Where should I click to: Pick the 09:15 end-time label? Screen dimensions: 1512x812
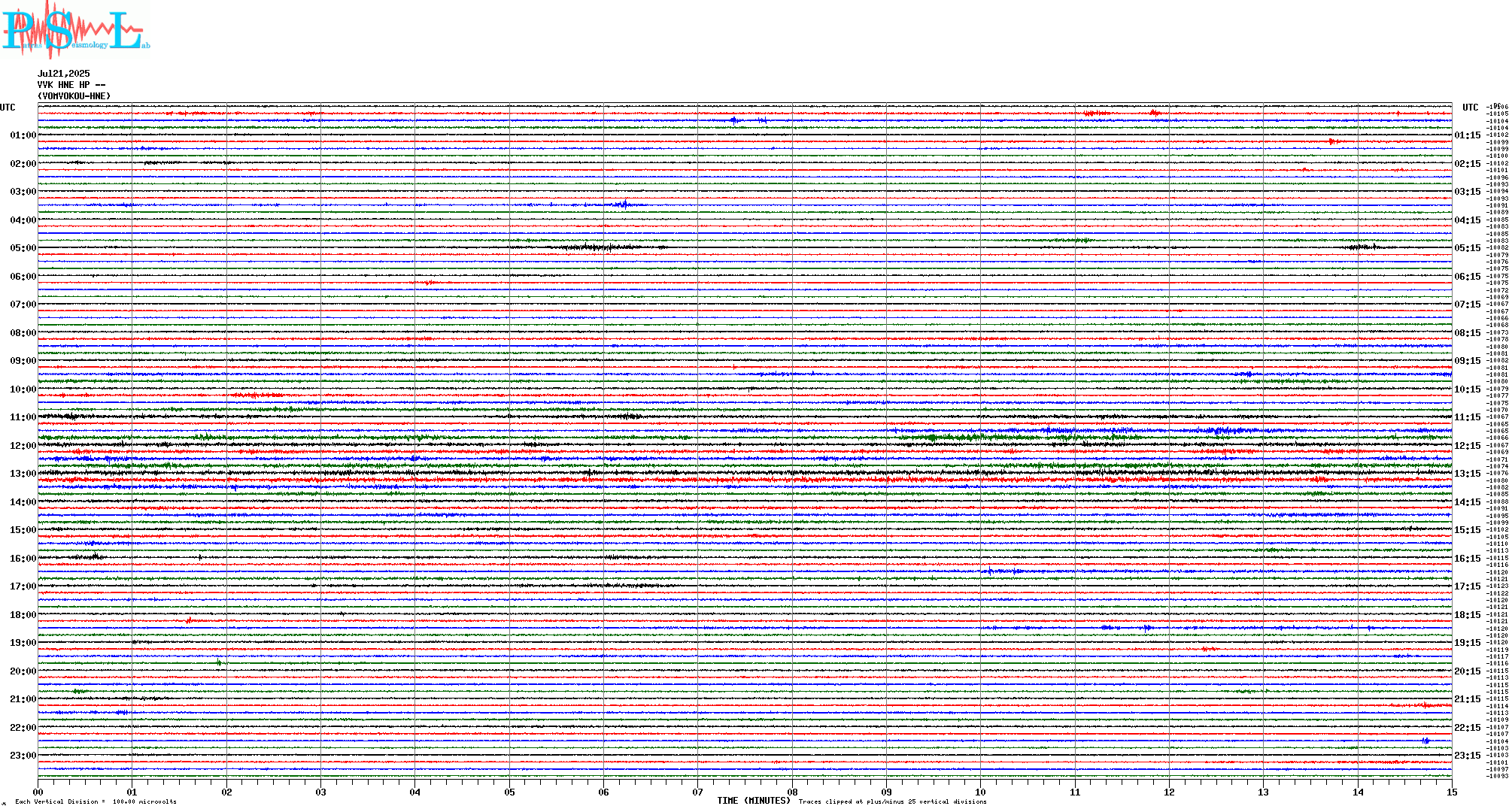coord(1468,361)
